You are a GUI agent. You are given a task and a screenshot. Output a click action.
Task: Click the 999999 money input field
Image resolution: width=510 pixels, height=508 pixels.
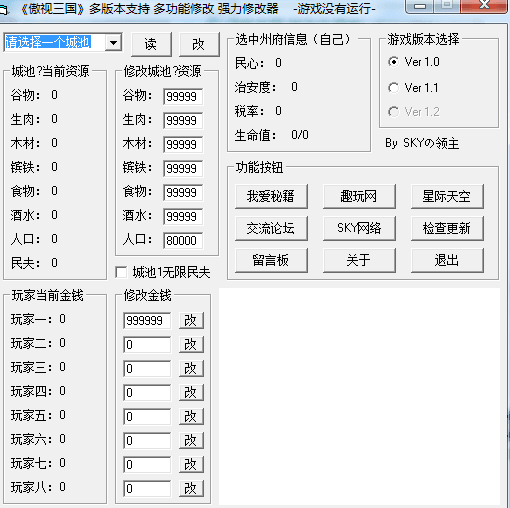click(147, 321)
